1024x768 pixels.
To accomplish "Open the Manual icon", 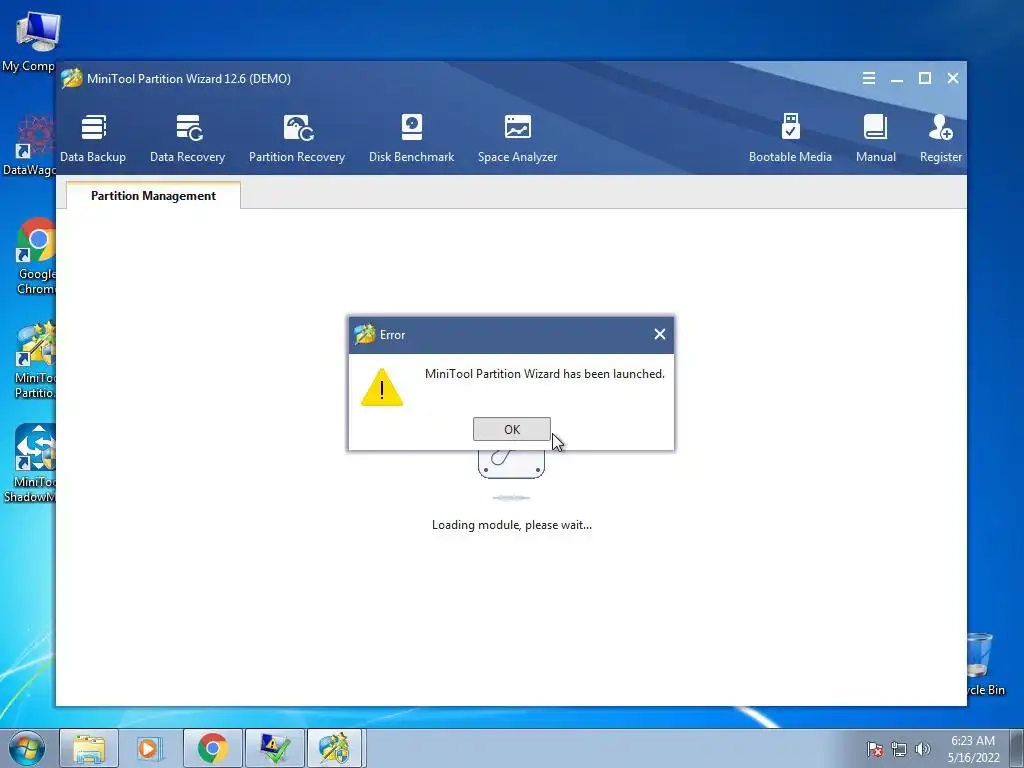I will click(x=876, y=139).
